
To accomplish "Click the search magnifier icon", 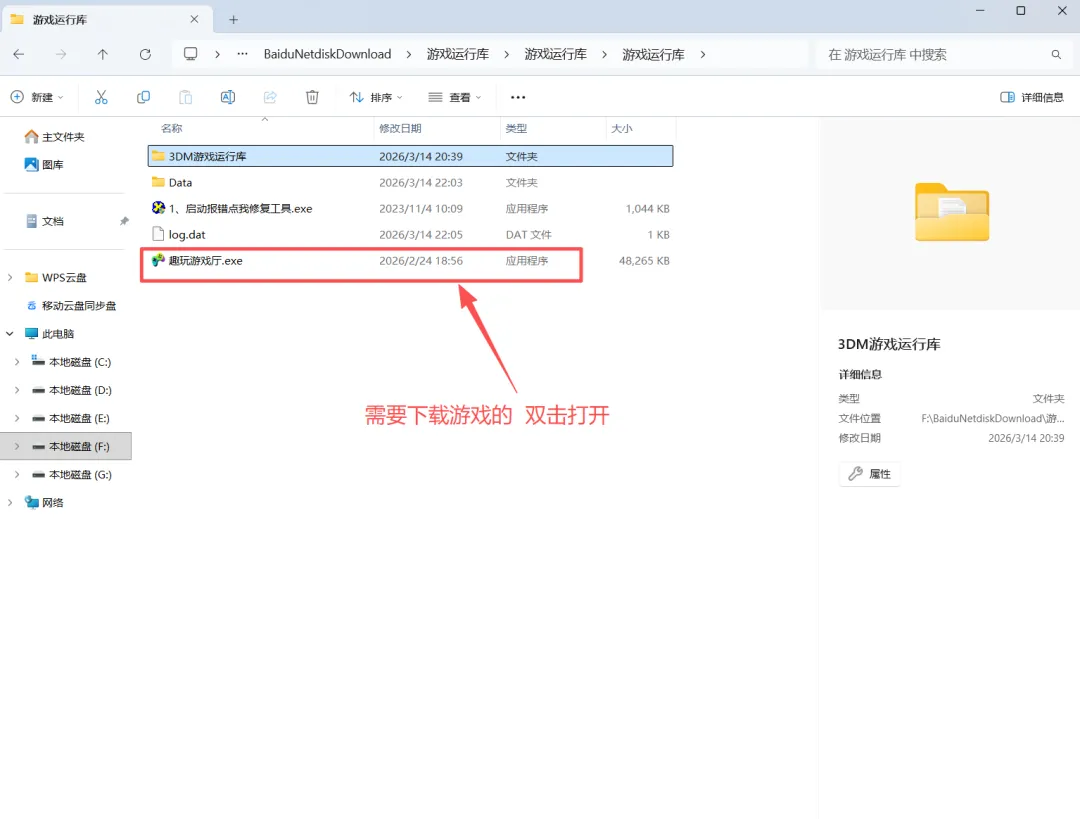I will click(x=1056, y=54).
